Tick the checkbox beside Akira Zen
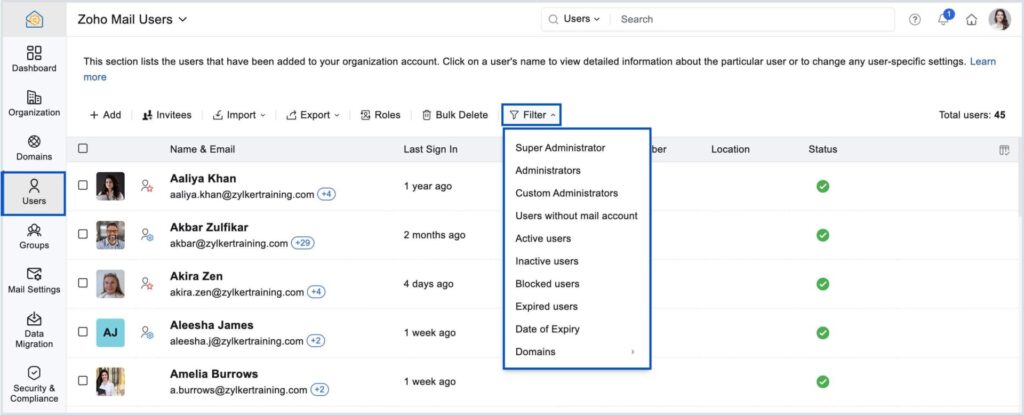This screenshot has width=1024, height=415. 83,284
